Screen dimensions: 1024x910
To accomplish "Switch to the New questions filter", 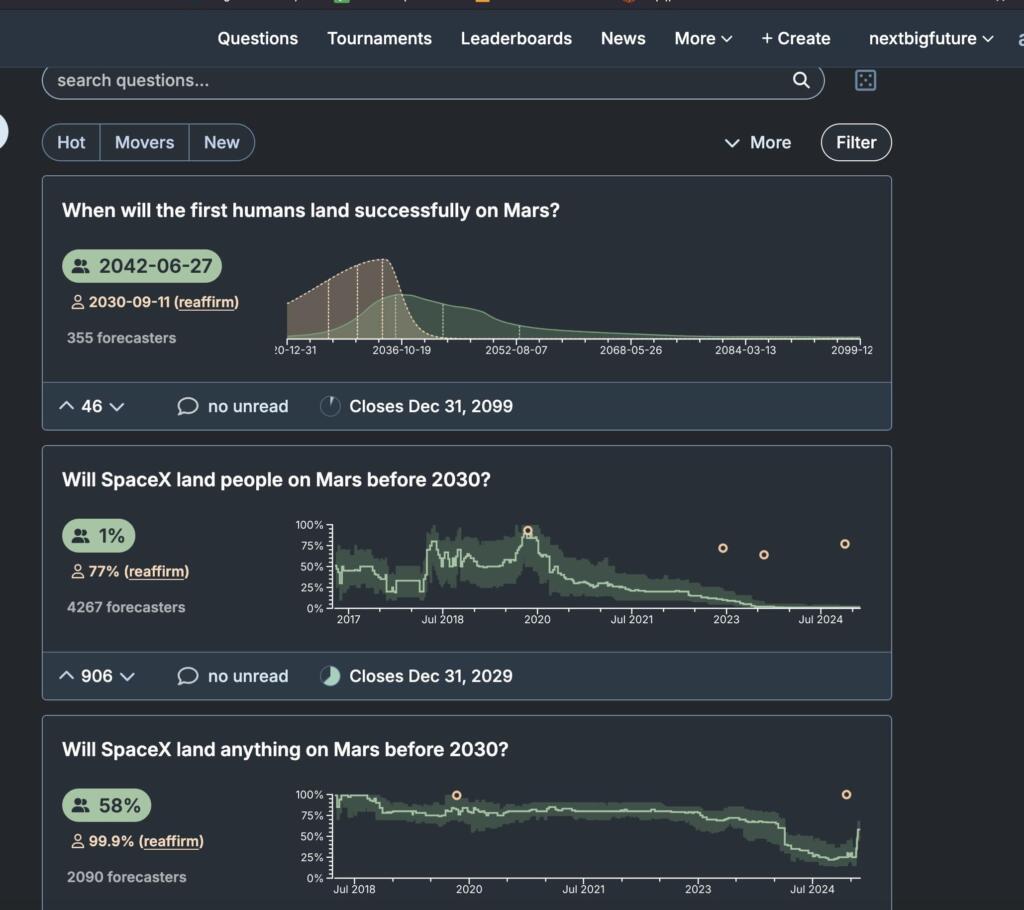I will click(x=221, y=142).
